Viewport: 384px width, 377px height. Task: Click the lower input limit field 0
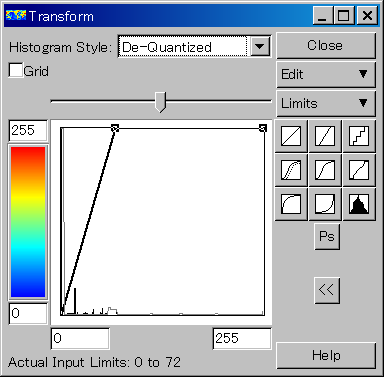80,338
